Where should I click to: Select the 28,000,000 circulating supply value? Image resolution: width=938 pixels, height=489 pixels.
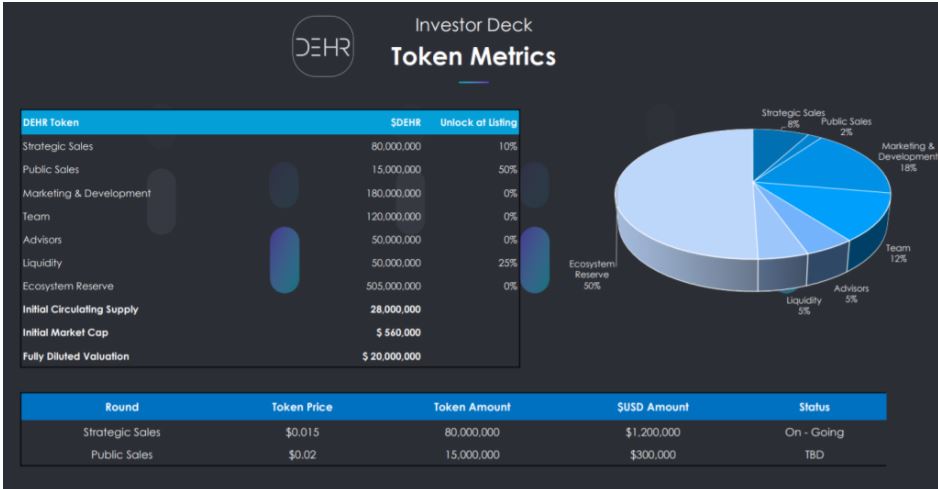tap(395, 309)
